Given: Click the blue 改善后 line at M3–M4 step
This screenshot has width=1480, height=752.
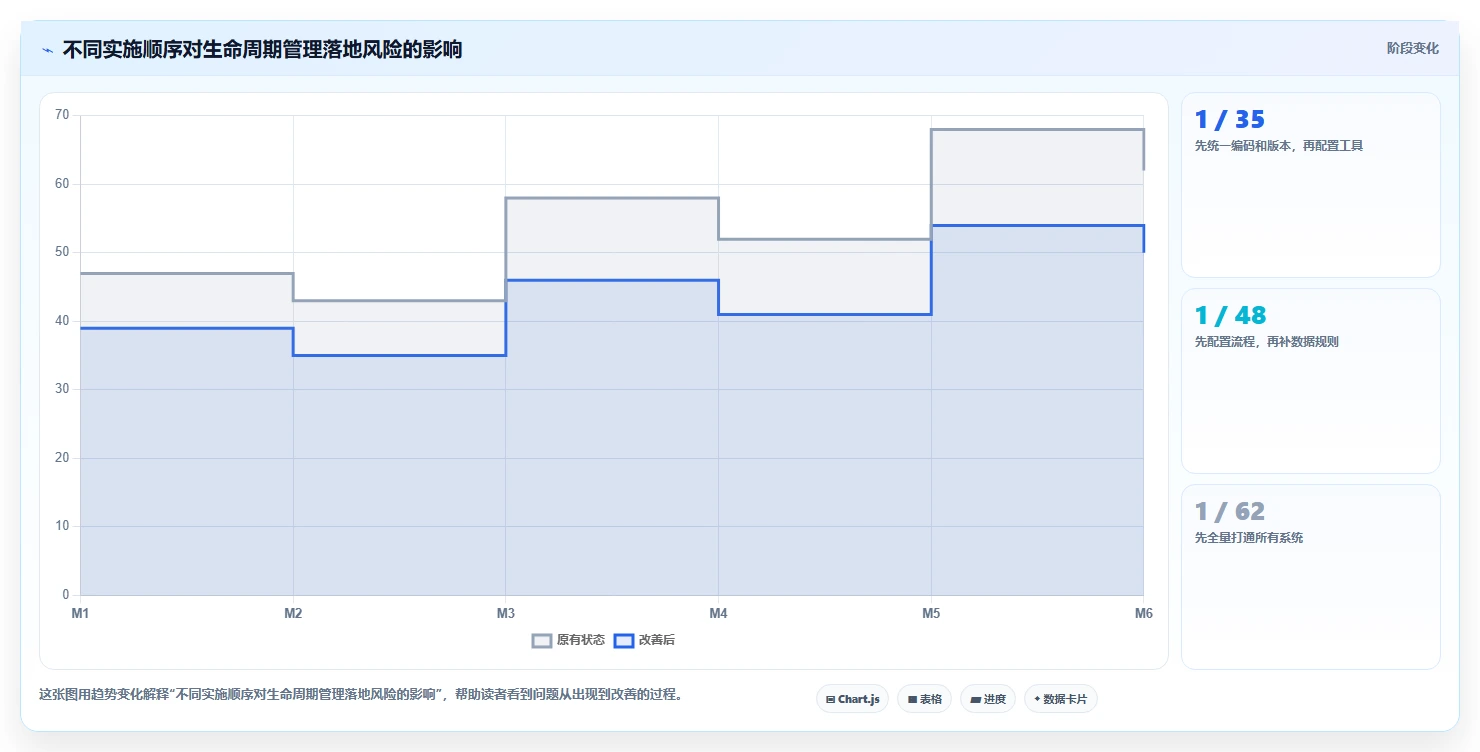Looking at the screenshot, I should coord(612,280).
